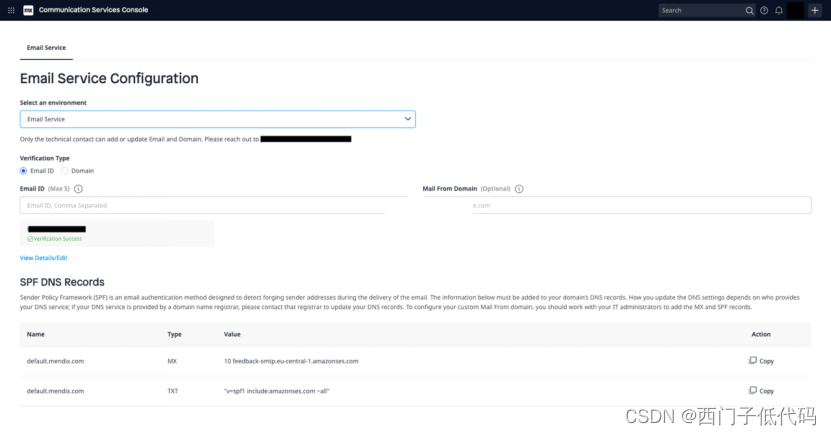Open the View Details/Edit link
831x435 pixels.
(x=43, y=258)
